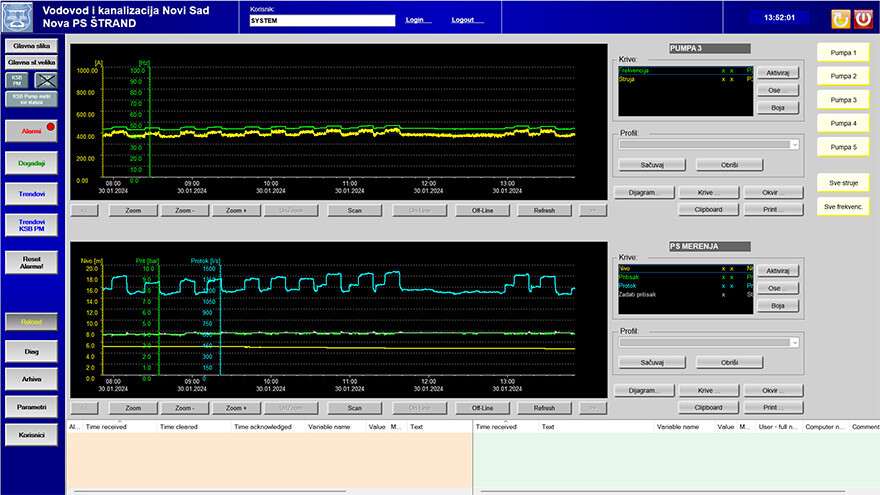Open the KSB PM icon button
This screenshot has width=880, height=495.
point(17,80)
